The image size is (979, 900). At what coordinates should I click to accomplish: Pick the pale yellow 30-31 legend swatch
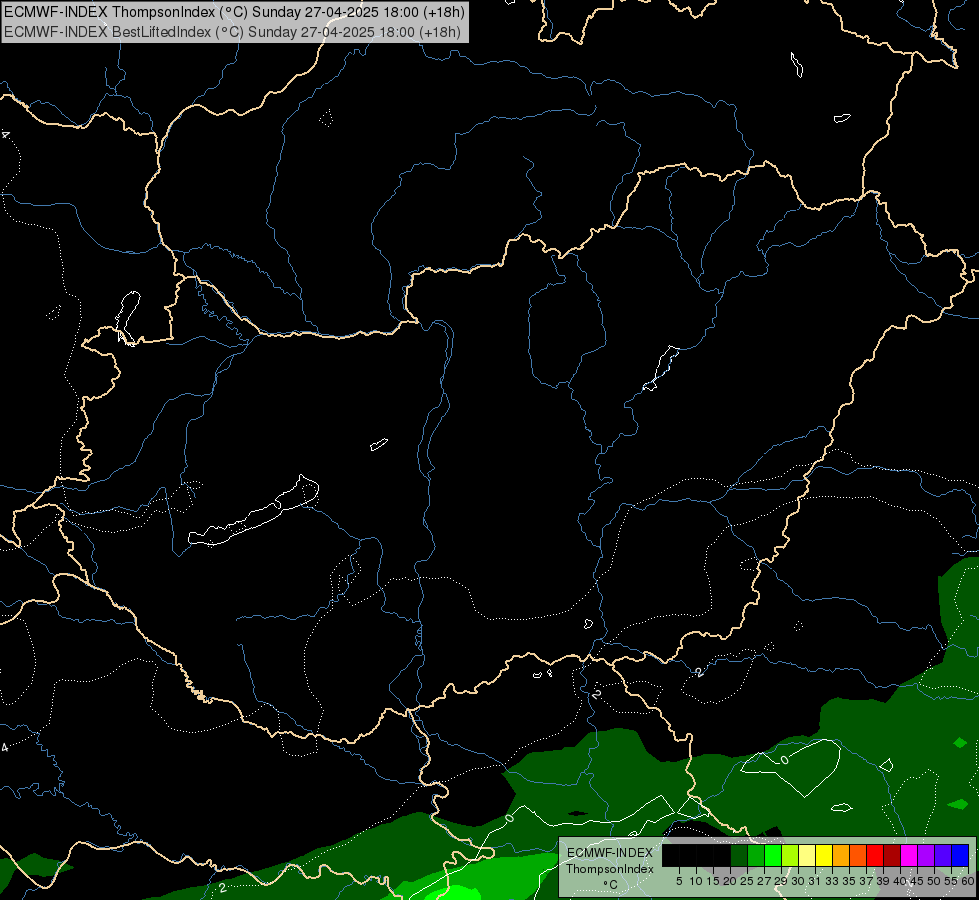click(807, 855)
